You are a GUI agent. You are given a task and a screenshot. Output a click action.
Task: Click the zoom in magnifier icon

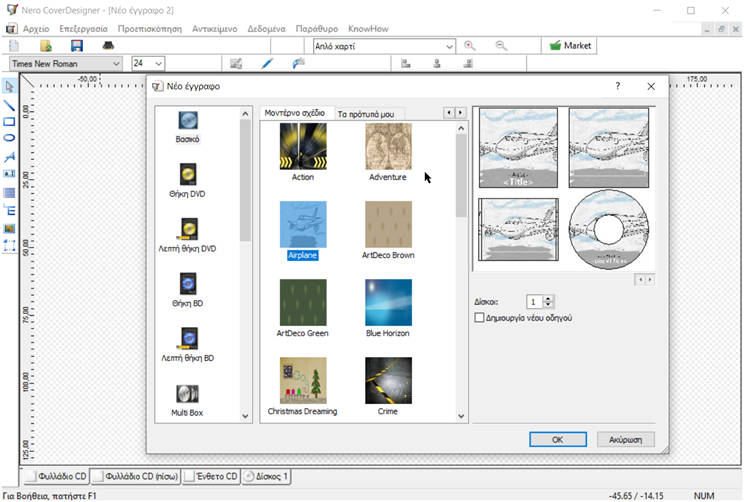coord(469,46)
